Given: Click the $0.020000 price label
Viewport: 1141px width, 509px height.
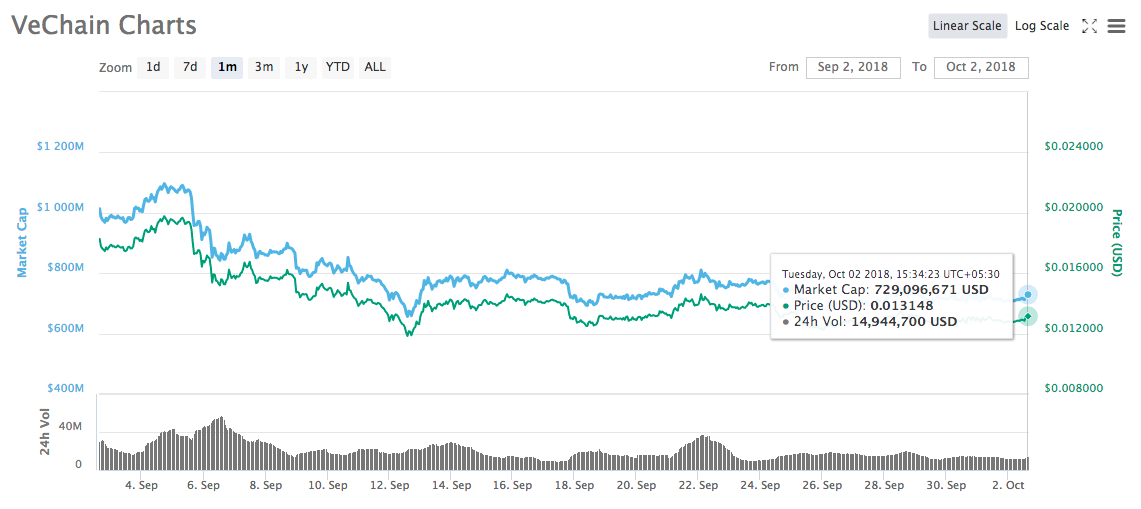Looking at the screenshot, I should 1074,208.
